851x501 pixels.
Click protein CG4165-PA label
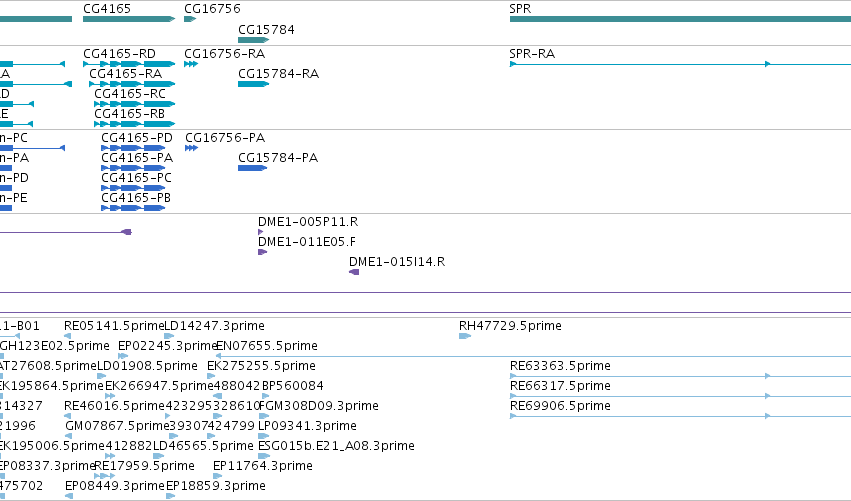click(137, 158)
